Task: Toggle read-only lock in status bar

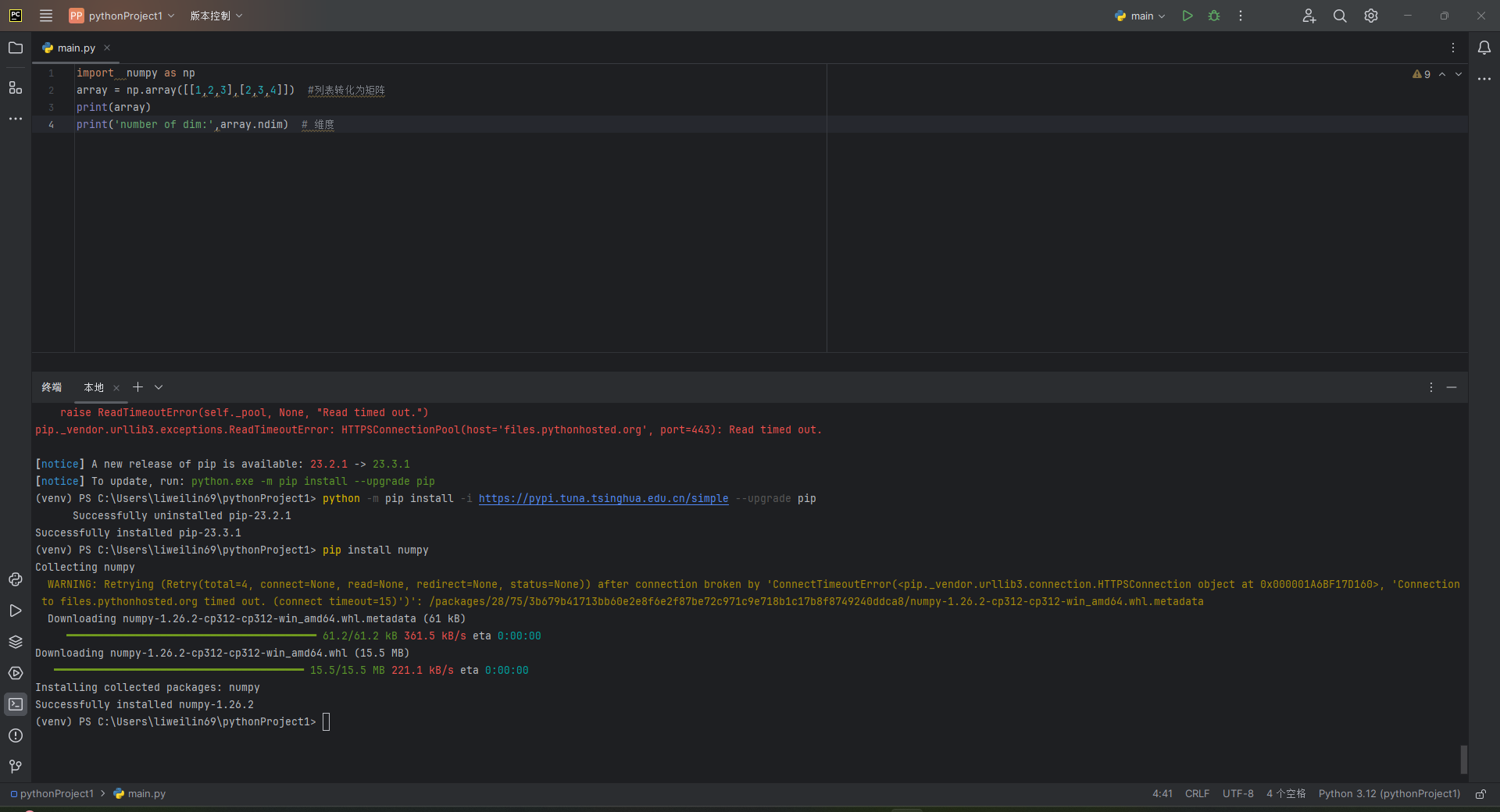Action: tap(1480, 794)
